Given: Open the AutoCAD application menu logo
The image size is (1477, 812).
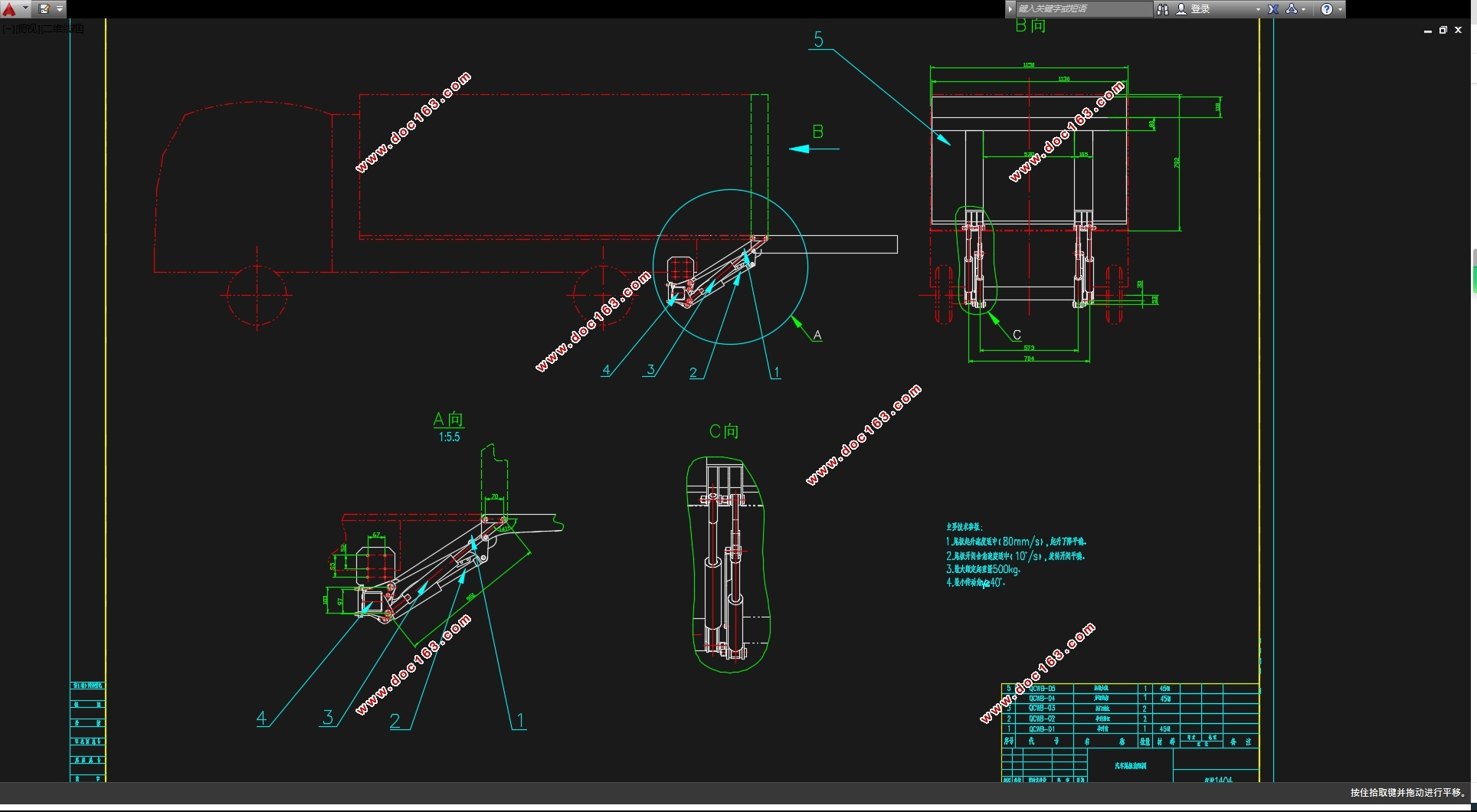Looking at the screenshot, I should click(x=9, y=9).
